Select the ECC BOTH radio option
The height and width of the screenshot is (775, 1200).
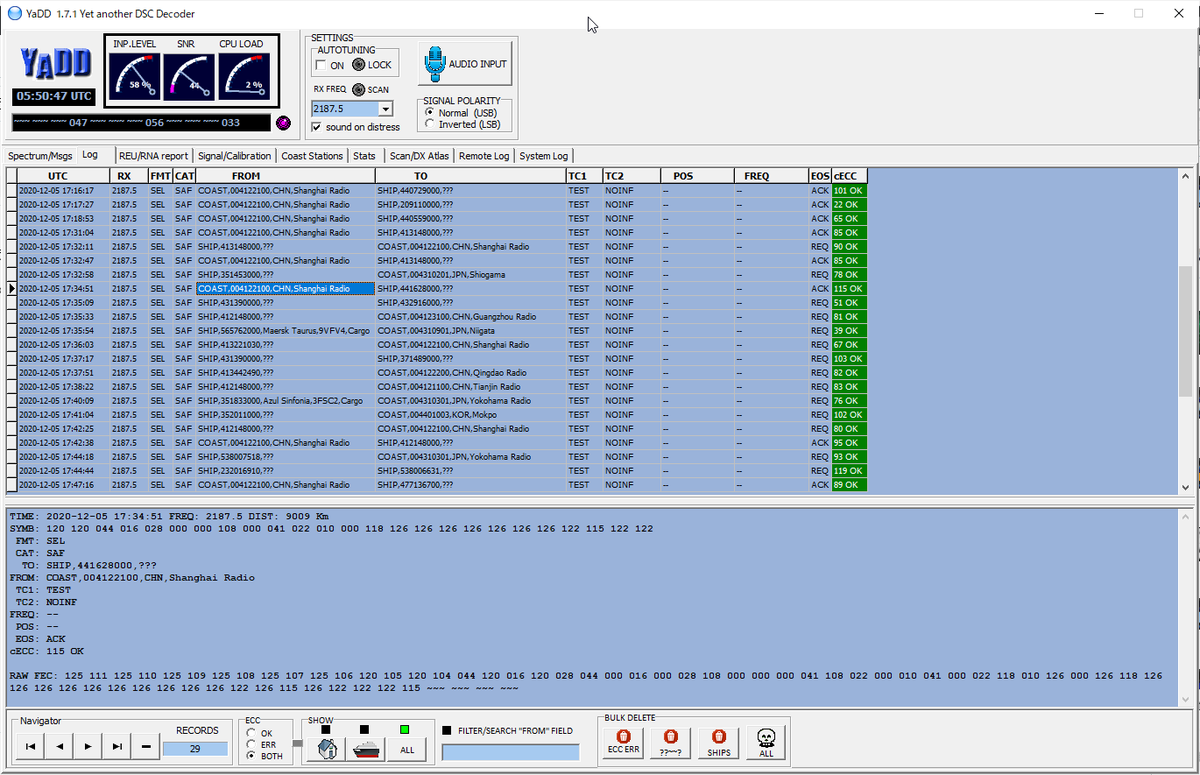[251, 756]
